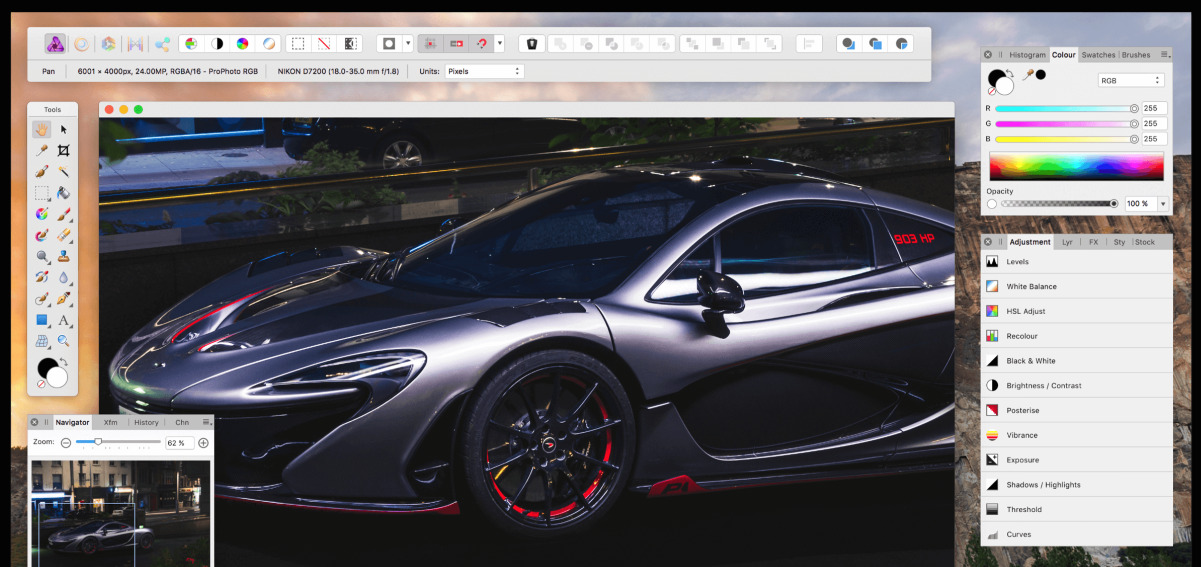1201x567 pixels.
Task: Open the Quick Mask options dropdown arrow
Action: tap(407, 44)
